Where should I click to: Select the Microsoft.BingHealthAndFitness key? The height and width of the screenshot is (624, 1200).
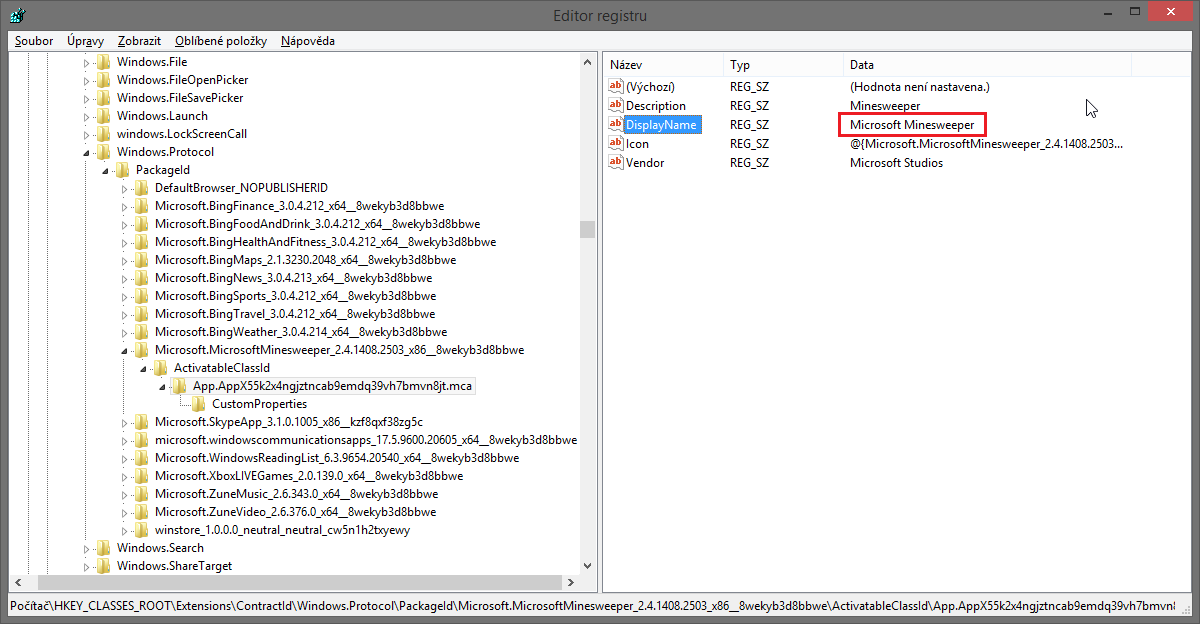click(325, 242)
